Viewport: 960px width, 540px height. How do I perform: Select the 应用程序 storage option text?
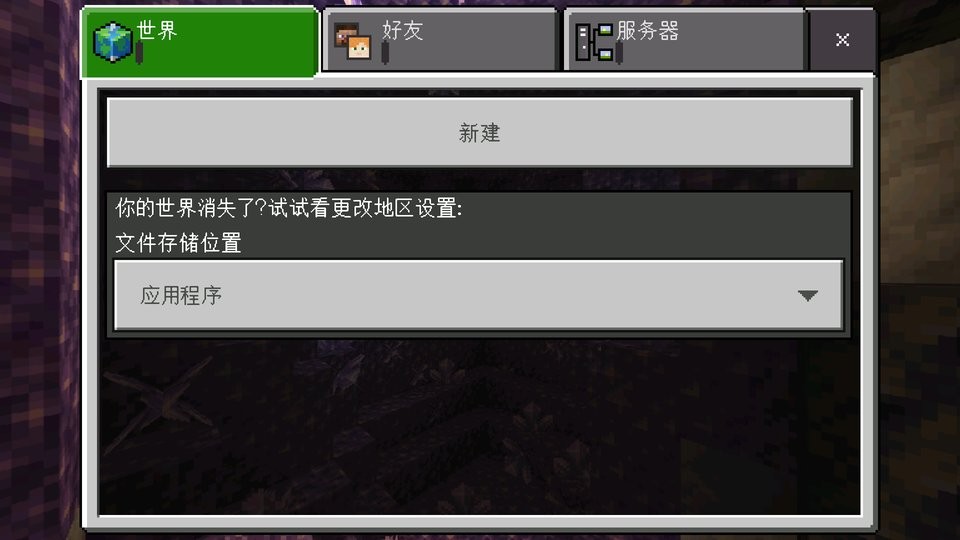click(x=181, y=295)
